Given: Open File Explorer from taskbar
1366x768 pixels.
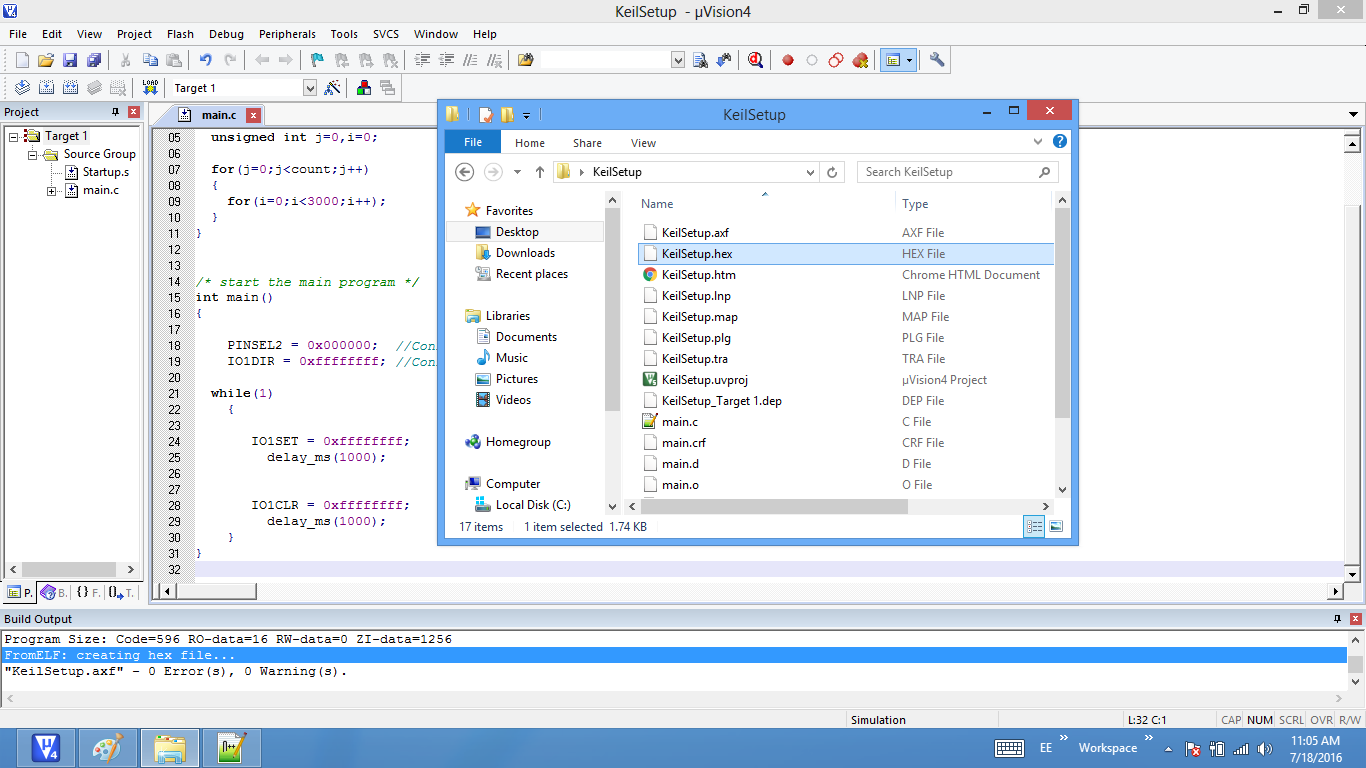Looking at the screenshot, I should 170,748.
